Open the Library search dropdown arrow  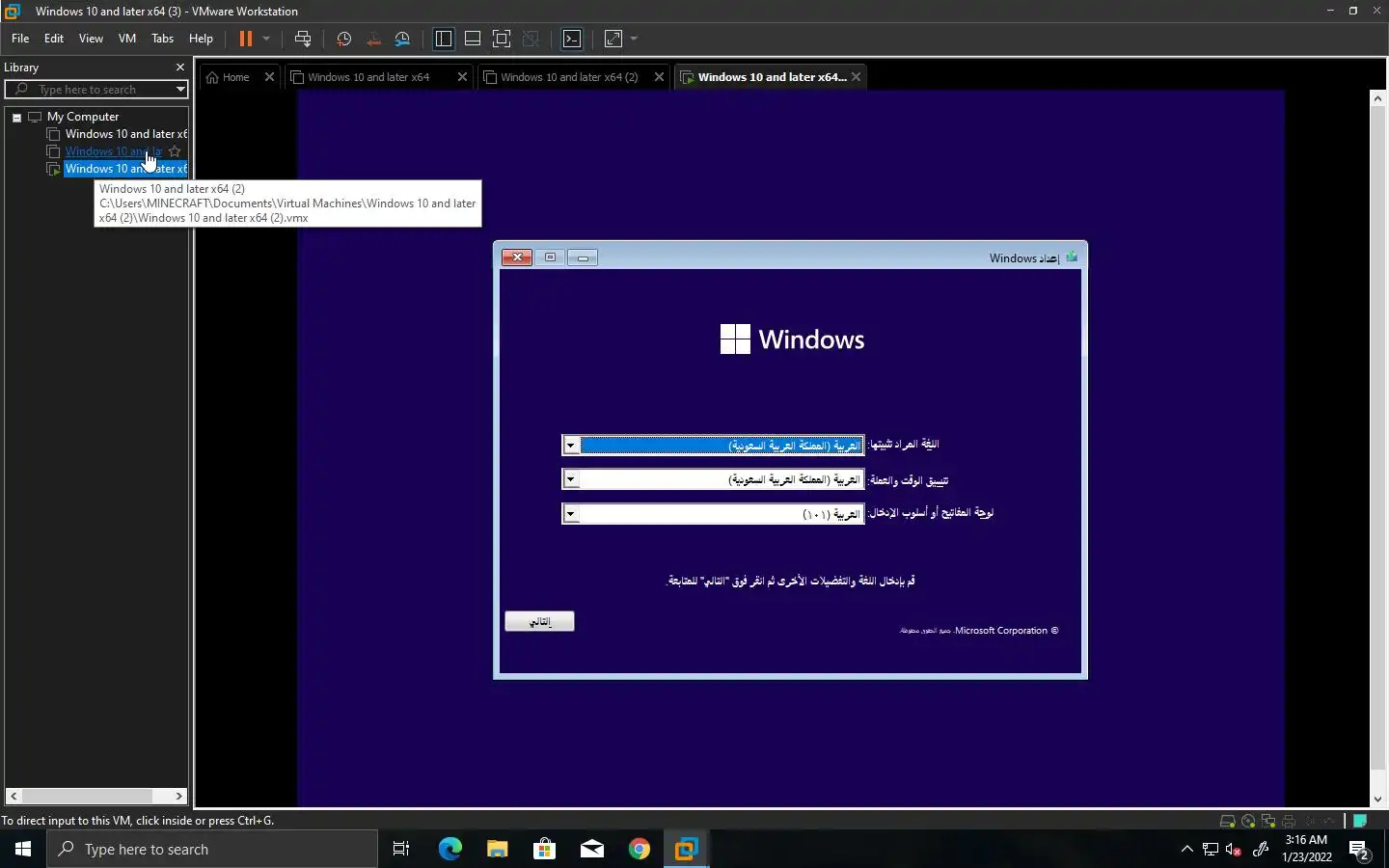[x=180, y=90]
